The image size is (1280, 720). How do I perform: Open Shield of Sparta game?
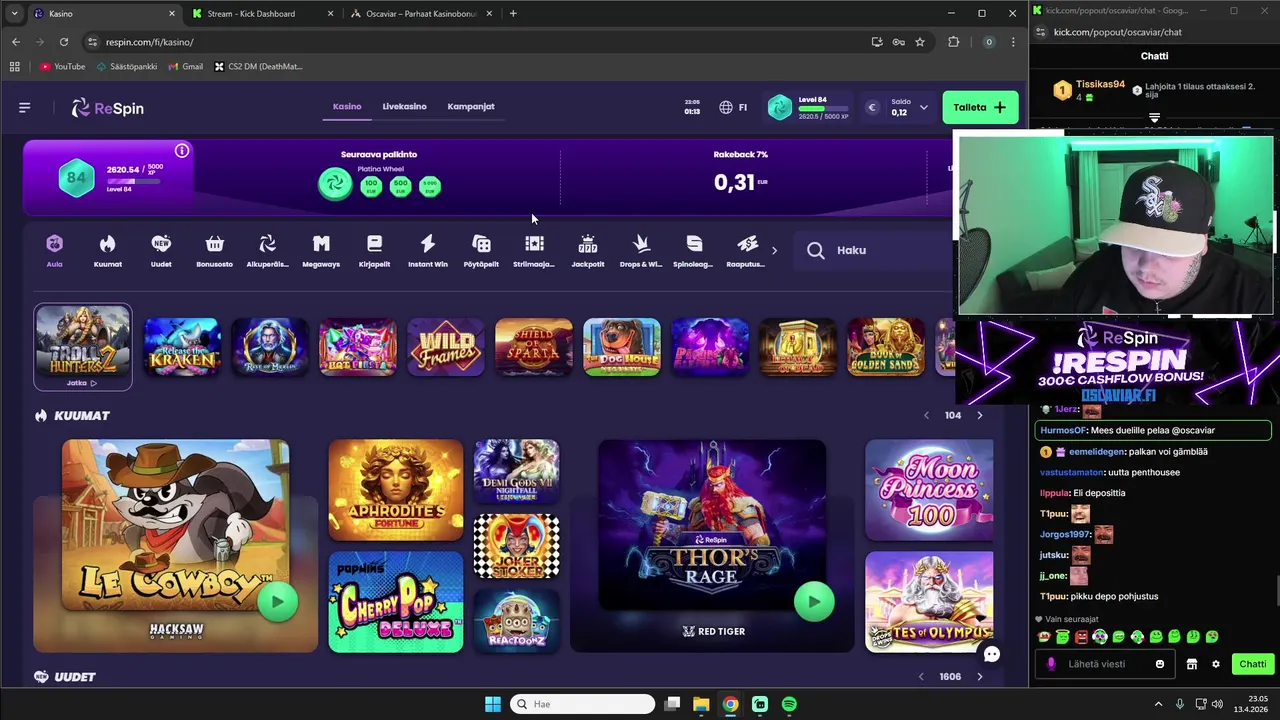pos(534,347)
